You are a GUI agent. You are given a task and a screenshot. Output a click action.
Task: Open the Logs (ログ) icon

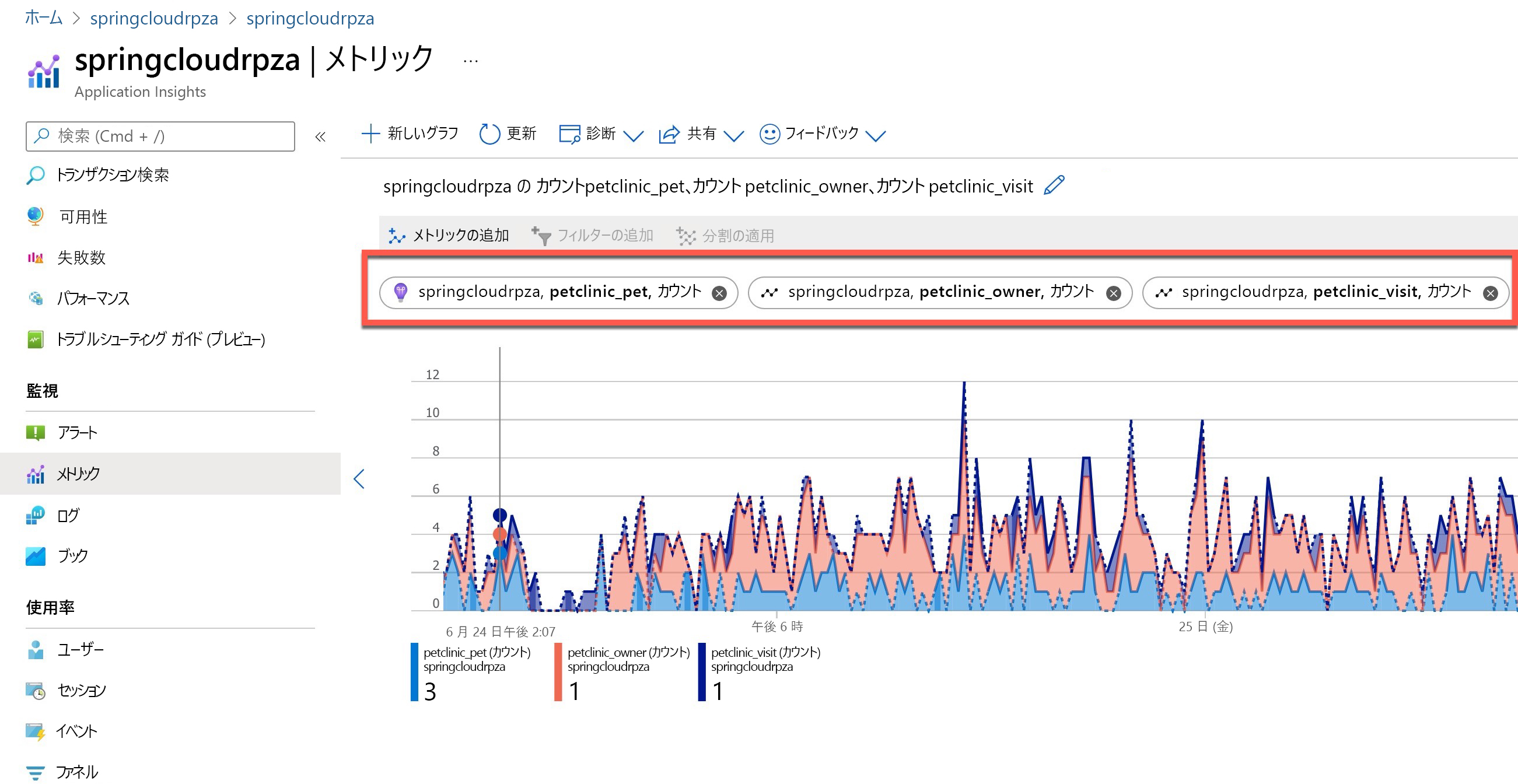click(x=36, y=516)
